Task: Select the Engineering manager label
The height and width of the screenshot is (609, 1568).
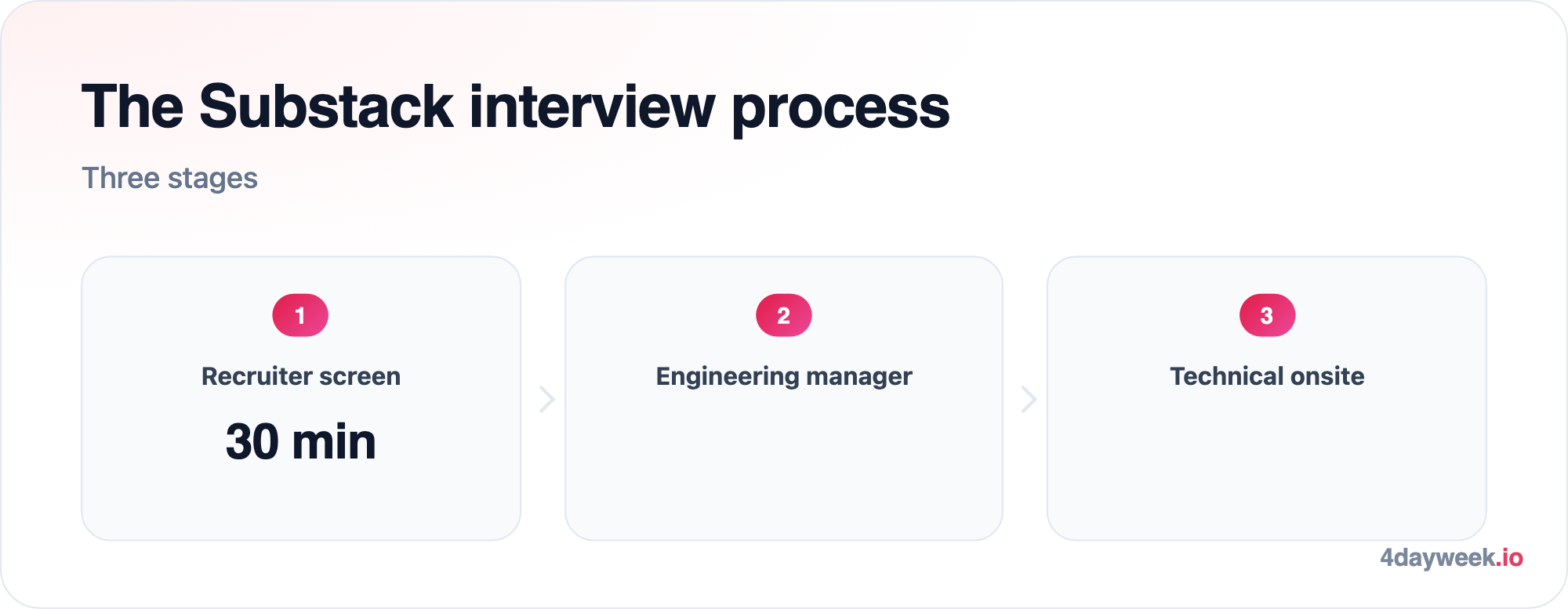Action: pos(784,377)
